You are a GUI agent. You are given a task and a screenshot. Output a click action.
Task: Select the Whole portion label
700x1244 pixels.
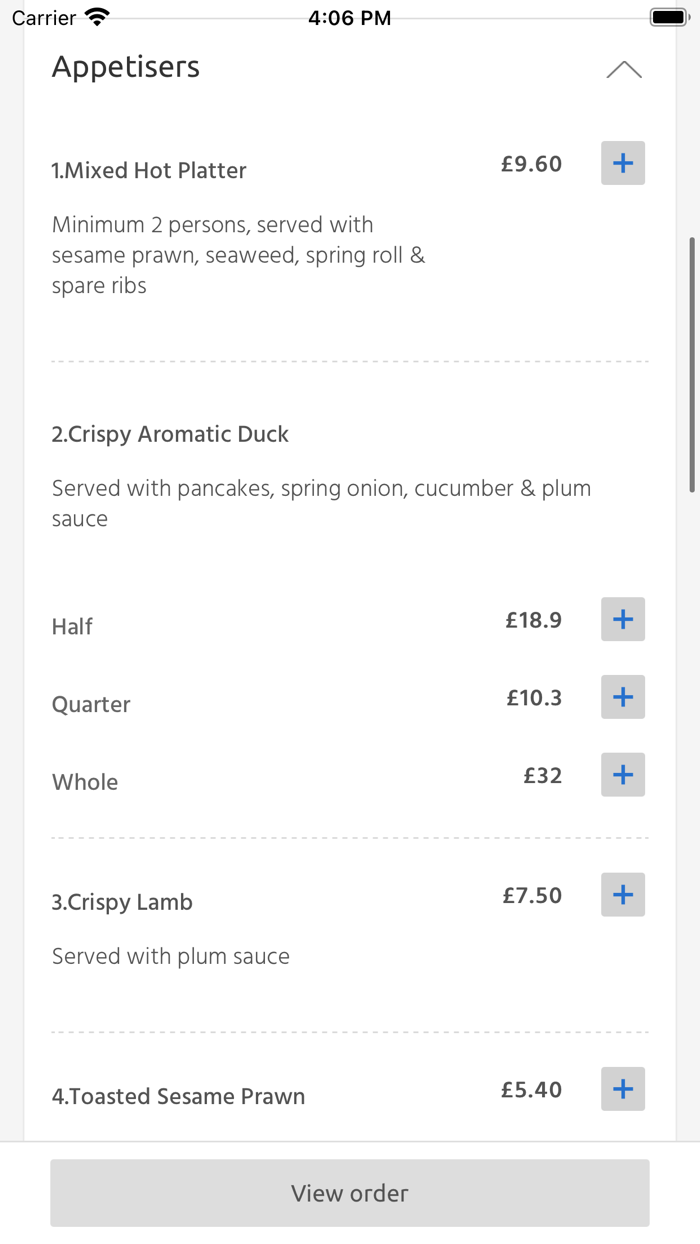tap(85, 782)
